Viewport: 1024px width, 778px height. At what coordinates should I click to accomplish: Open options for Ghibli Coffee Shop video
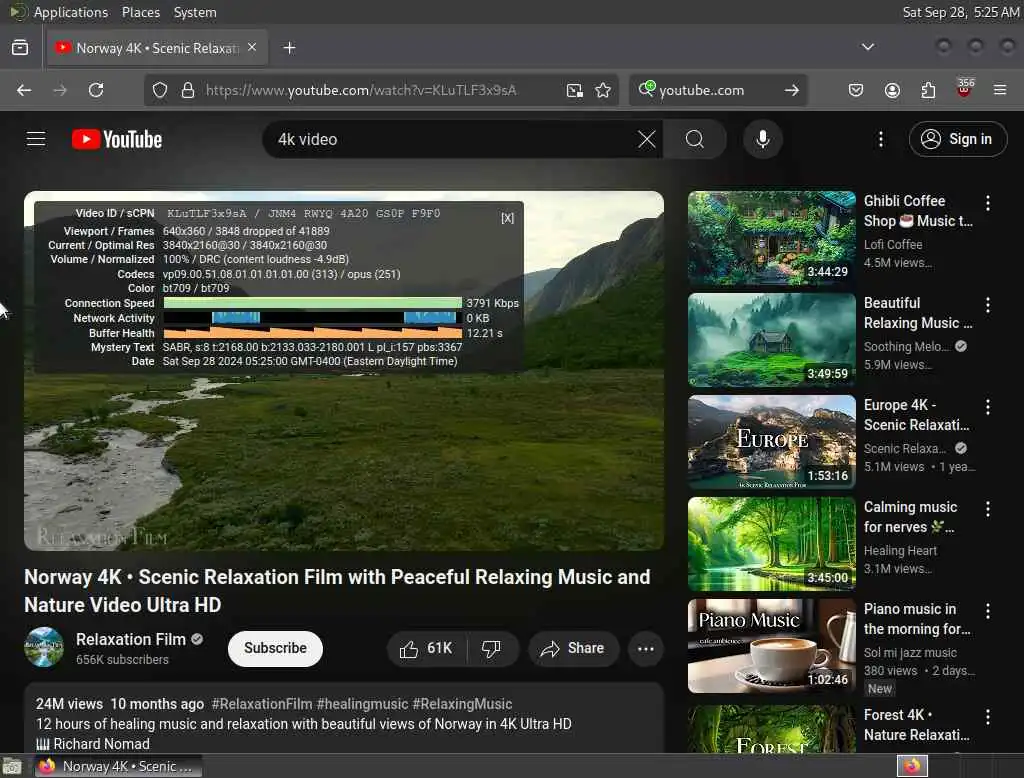(988, 203)
